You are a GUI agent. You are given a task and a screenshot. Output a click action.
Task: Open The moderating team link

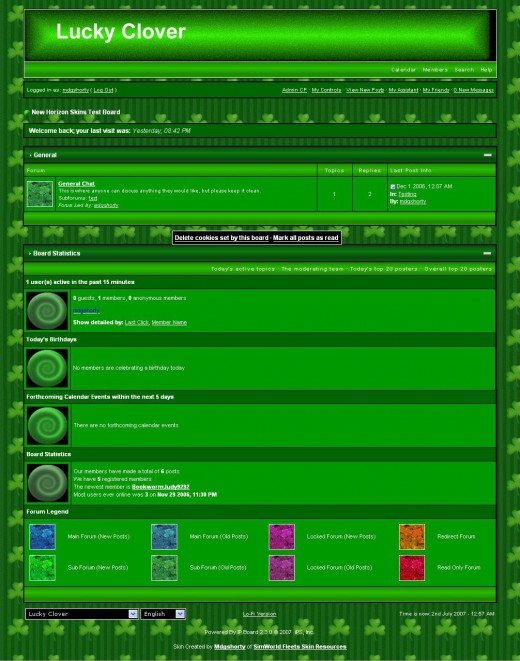click(312, 269)
